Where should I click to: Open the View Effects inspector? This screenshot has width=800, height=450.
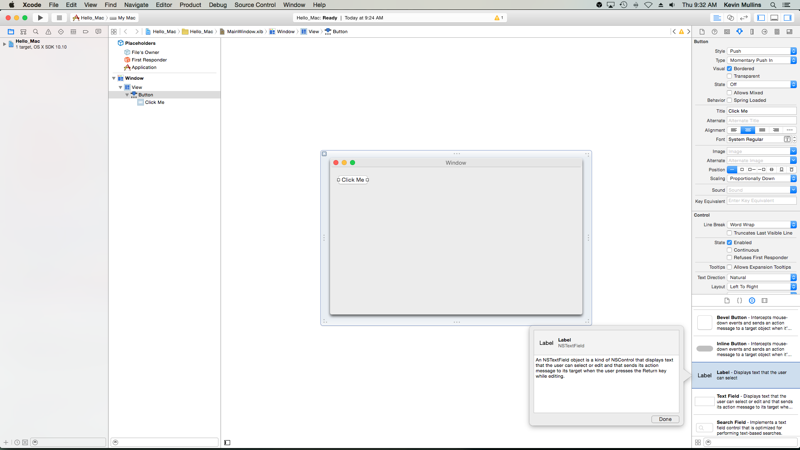coord(789,32)
